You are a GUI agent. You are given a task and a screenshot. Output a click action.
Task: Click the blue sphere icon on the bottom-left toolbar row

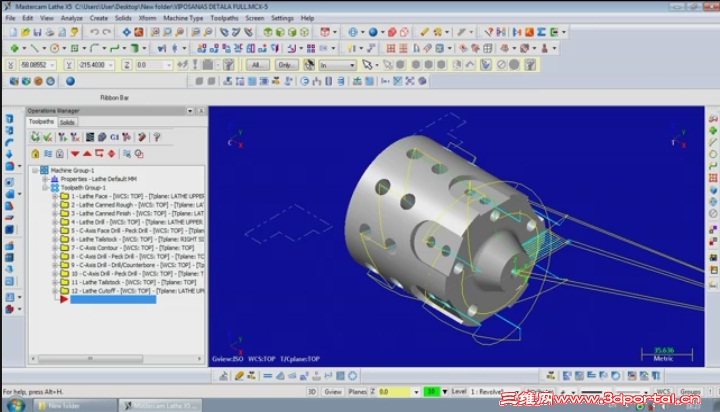coord(70,81)
